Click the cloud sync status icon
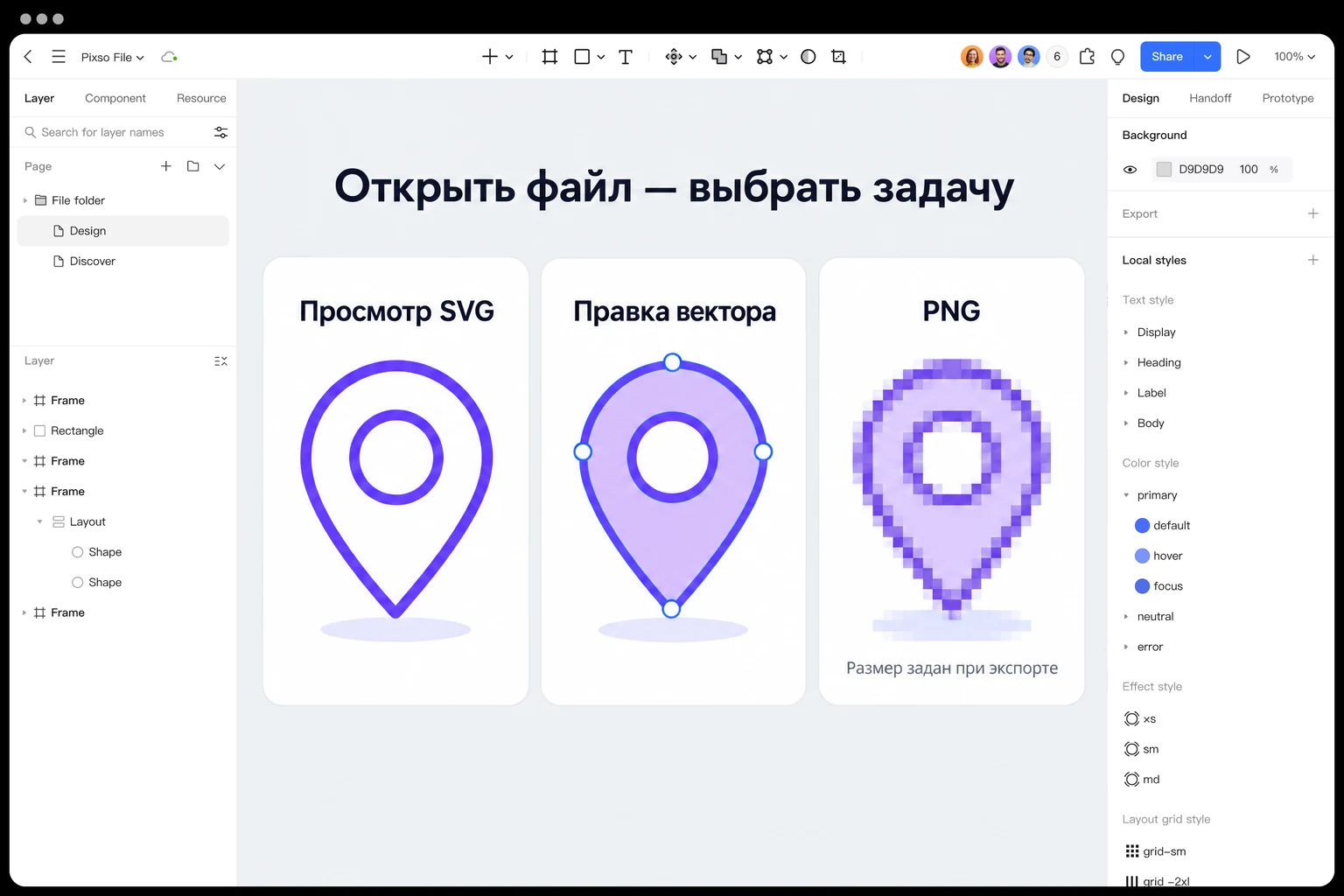This screenshot has height=896, width=1344. tap(169, 57)
